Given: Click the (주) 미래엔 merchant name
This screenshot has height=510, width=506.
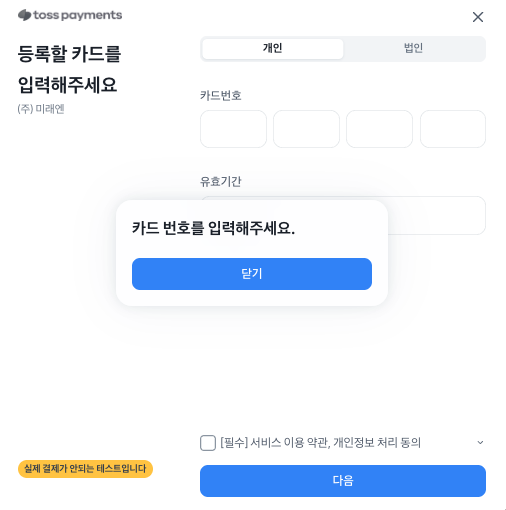Looking at the screenshot, I should [x=41, y=109].
